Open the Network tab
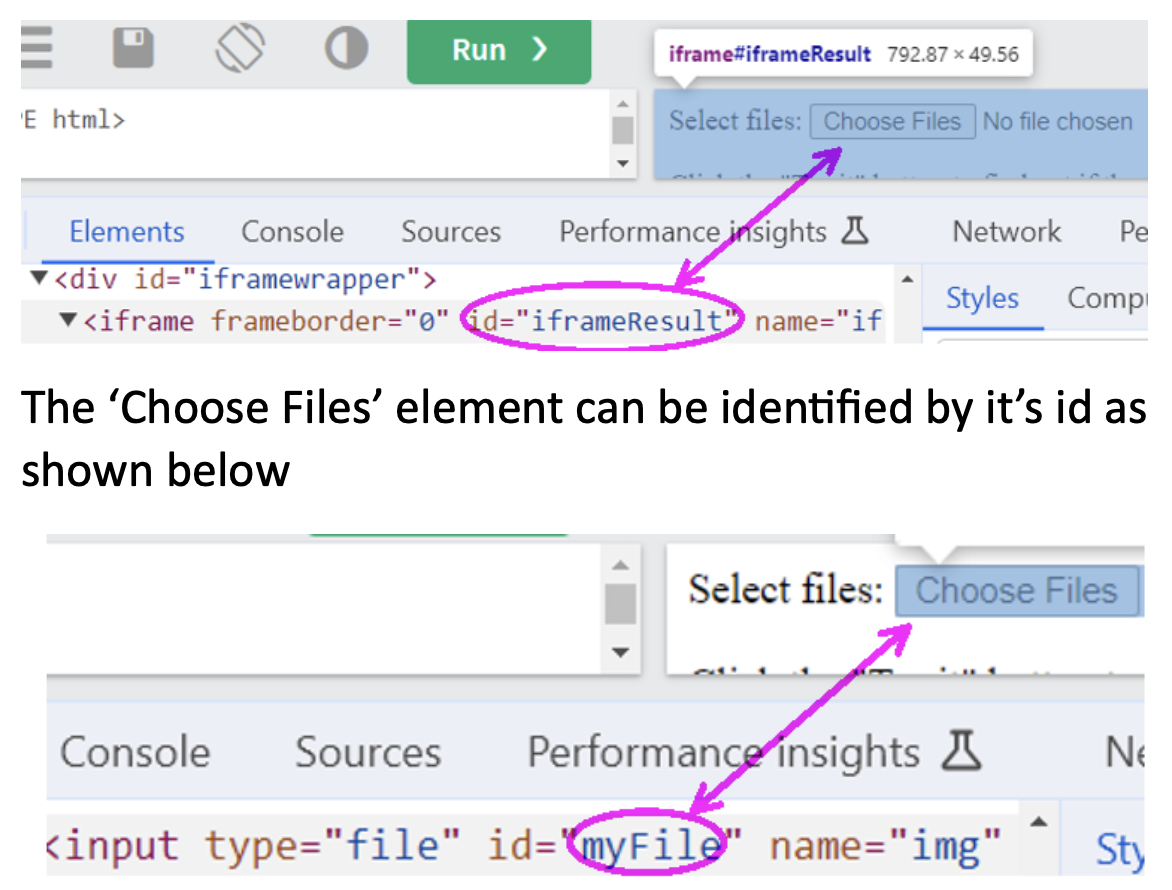Viewport: 1172px width, 890px height. pyautogui.click(x=1005, y=231)
